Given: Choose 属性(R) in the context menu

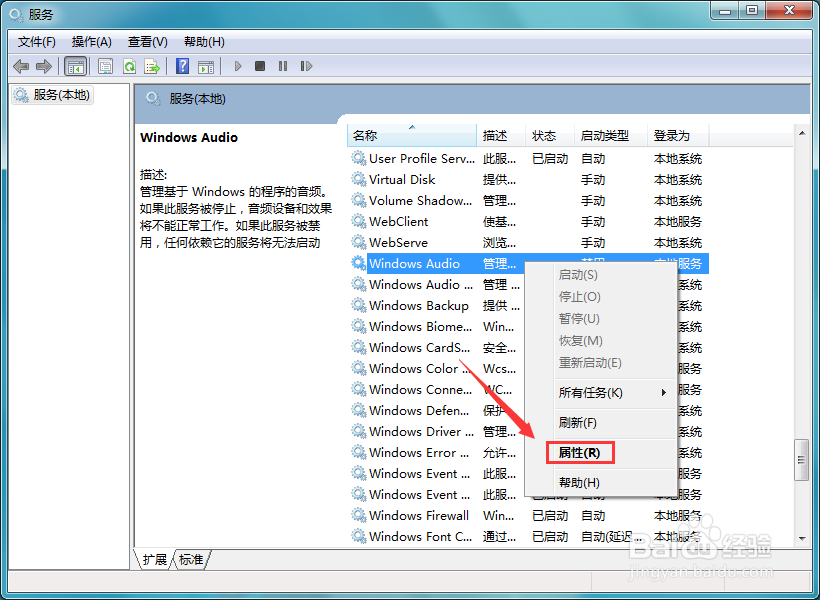Looking at the screenshot, I should tap(579, 452).
